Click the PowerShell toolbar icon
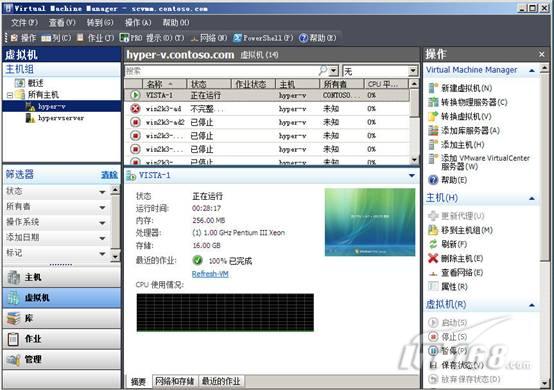Viewport: 554px width, 390px height. (237, 37)
